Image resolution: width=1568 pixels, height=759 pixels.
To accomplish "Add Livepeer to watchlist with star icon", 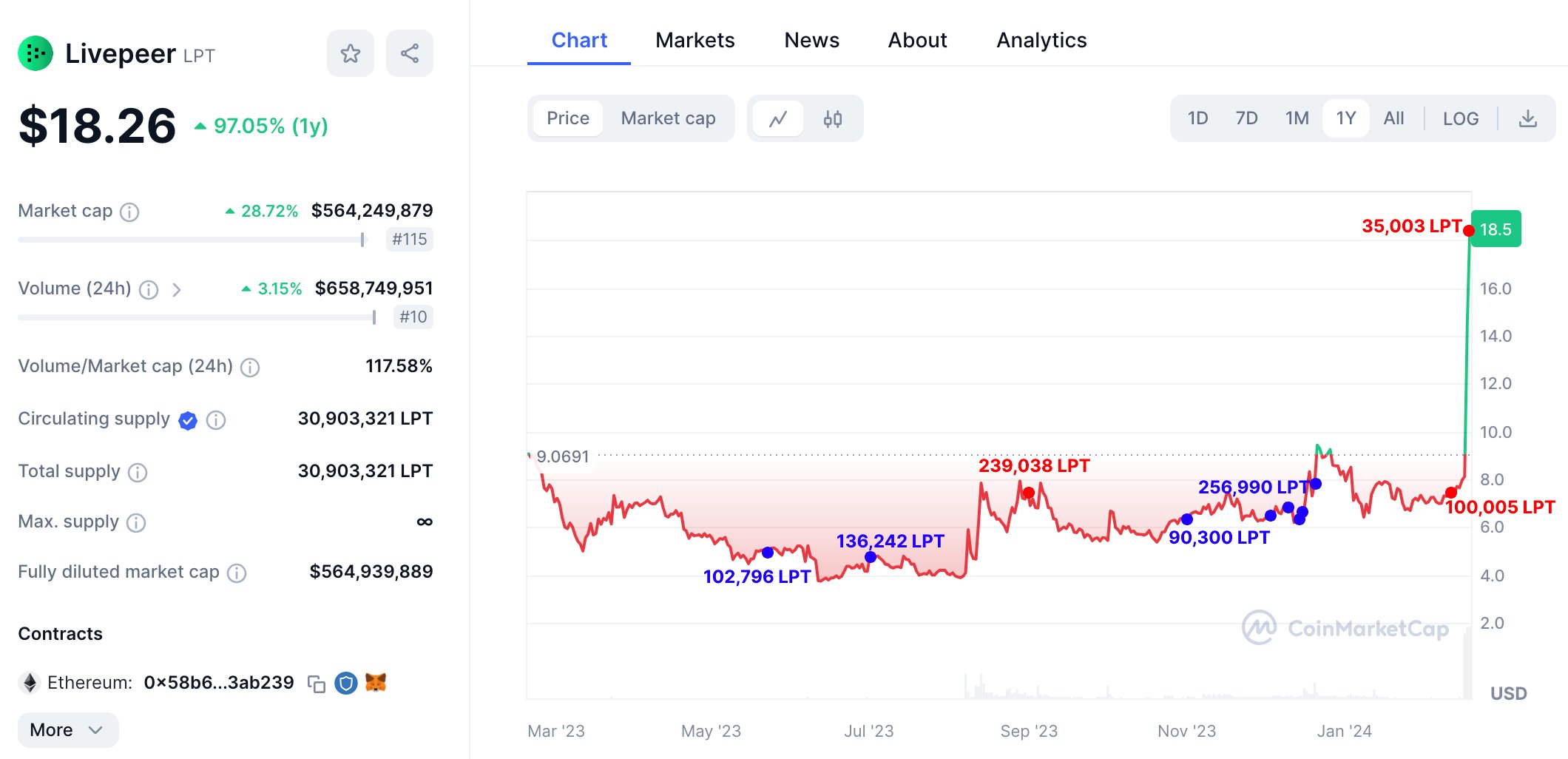I will tap(351, 53).
